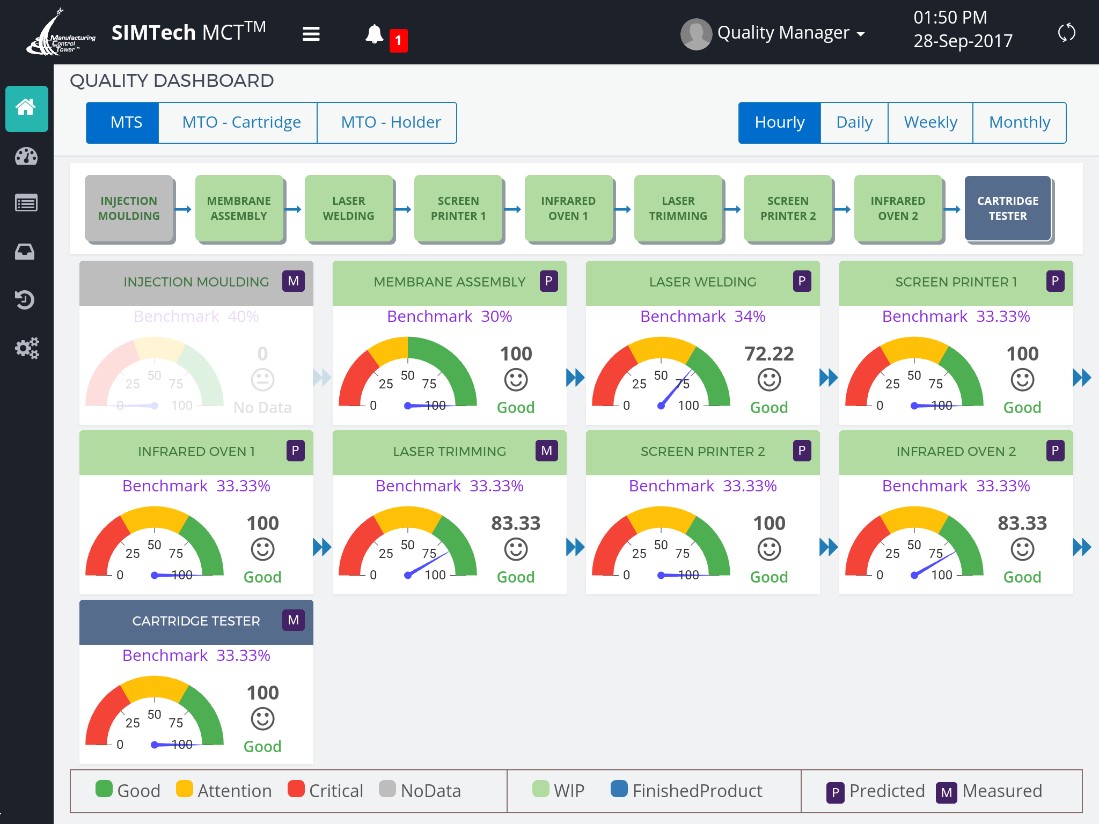This screenshot has width=1099, height=824.
Task: Open the Quality Manager user dropdown
Action: click(x=773, y=33)
